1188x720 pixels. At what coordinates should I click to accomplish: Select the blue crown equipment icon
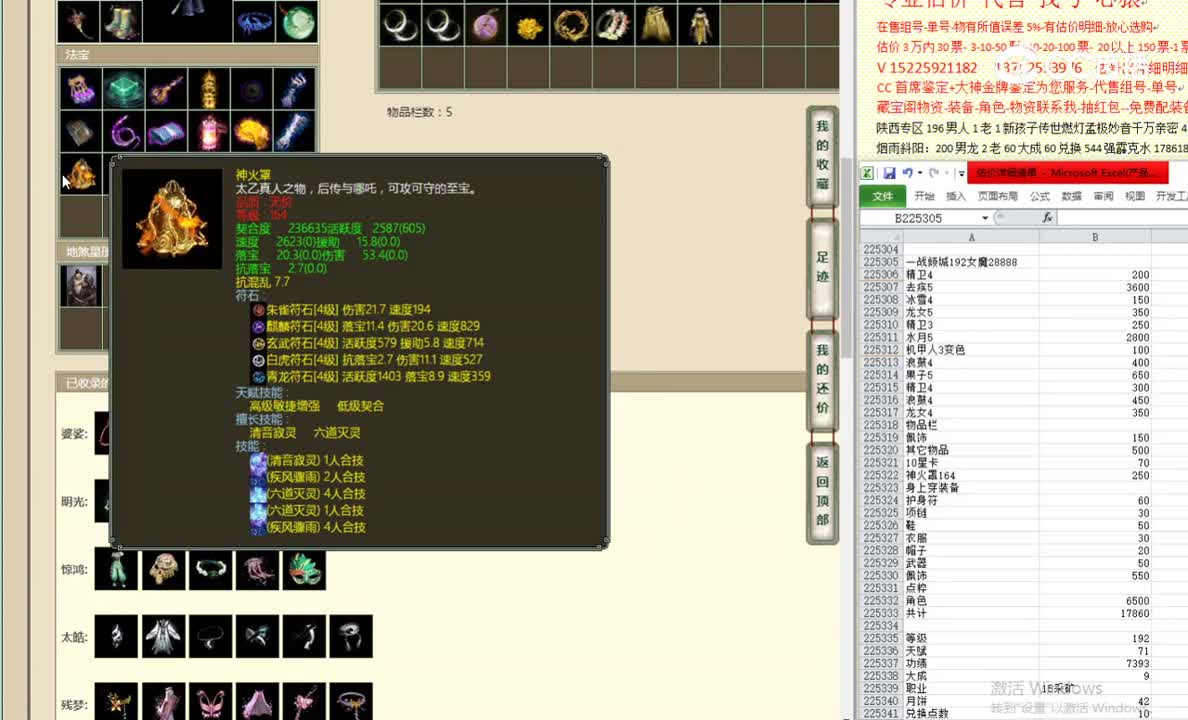[x=254, y=21]
